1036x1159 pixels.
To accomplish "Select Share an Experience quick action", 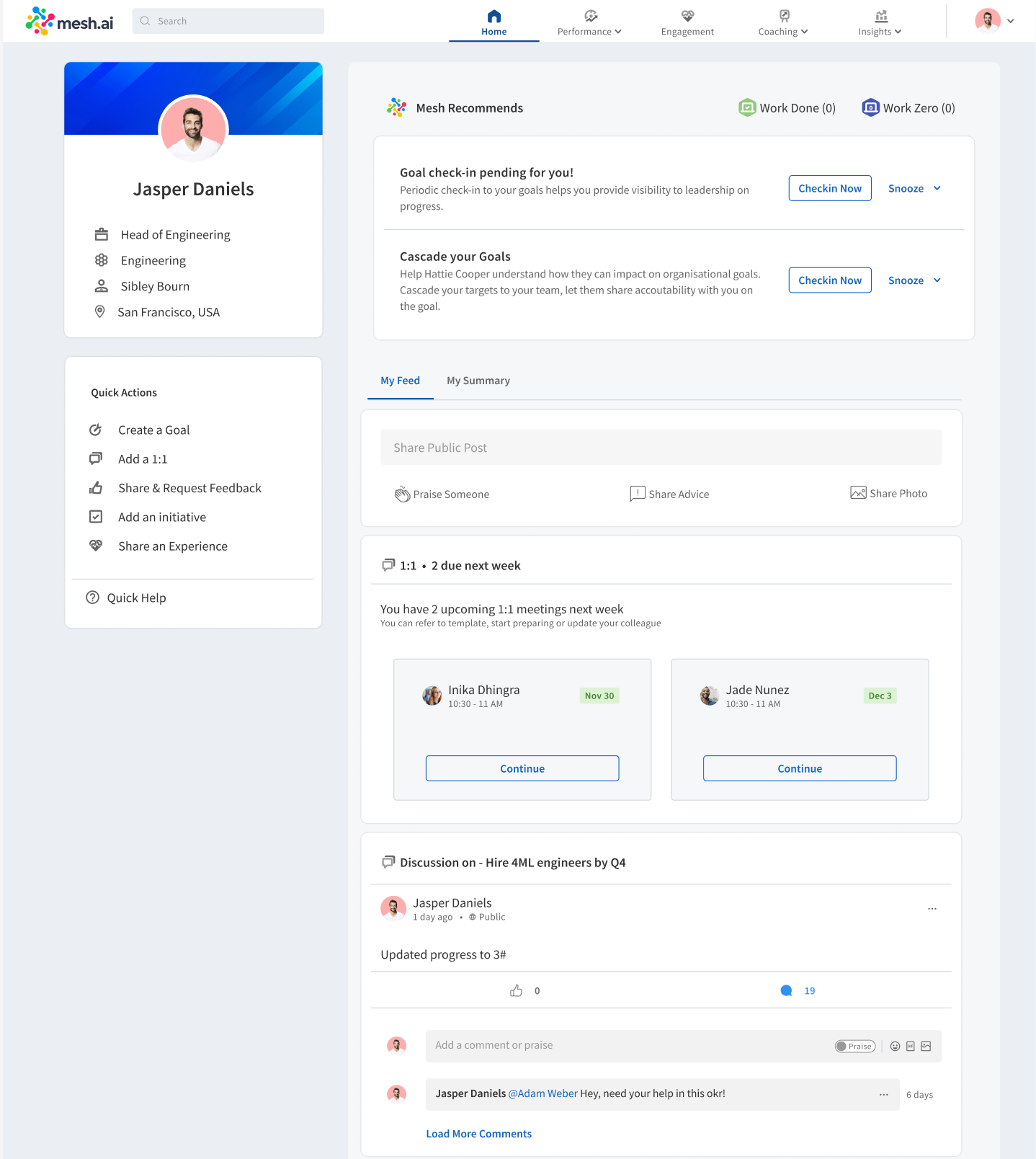I will click(173, 546).
